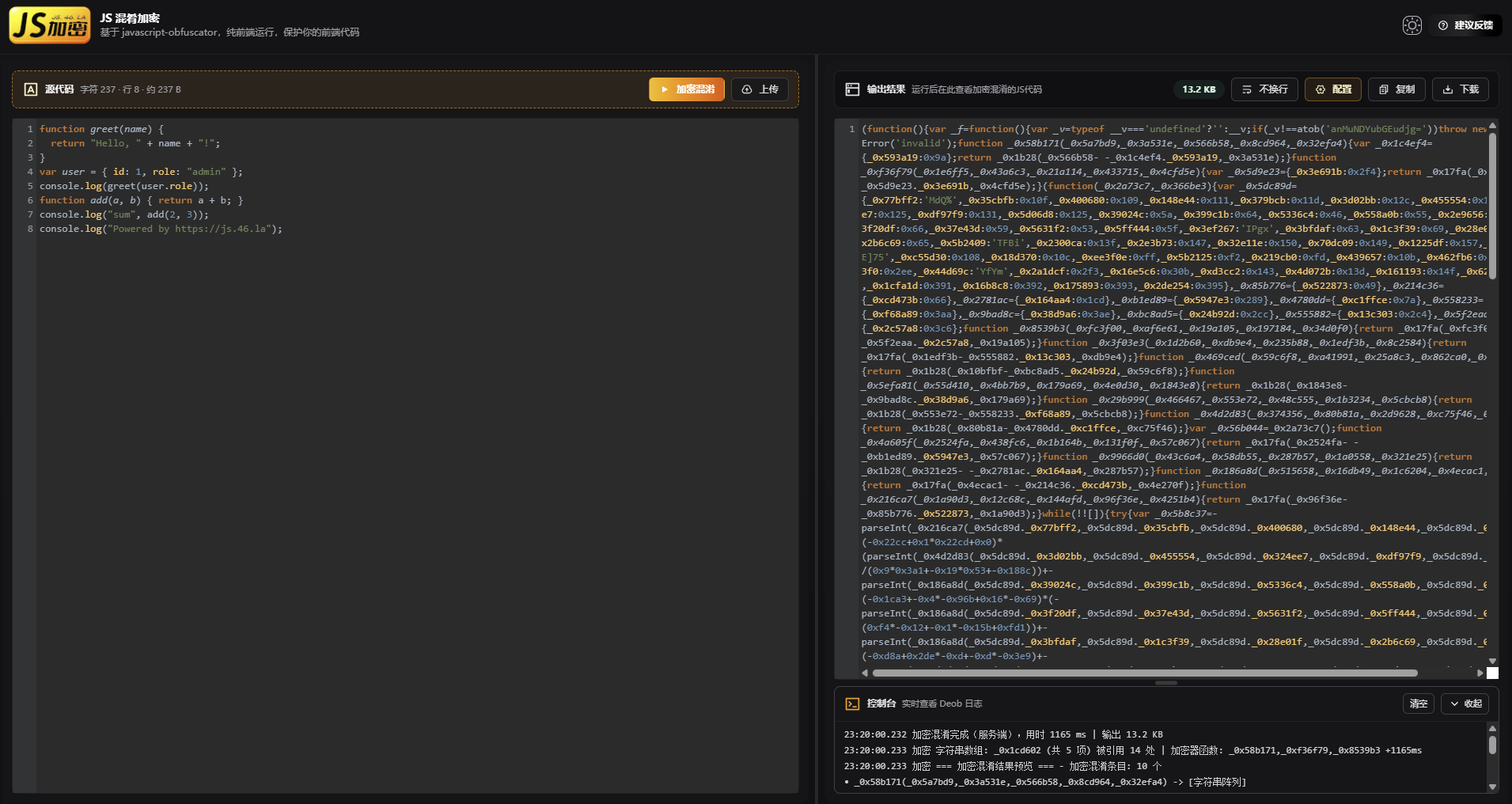Enable 不换行 line wrap toggle
Viewport: 1512px width, 804px height.
[1264, 89]
